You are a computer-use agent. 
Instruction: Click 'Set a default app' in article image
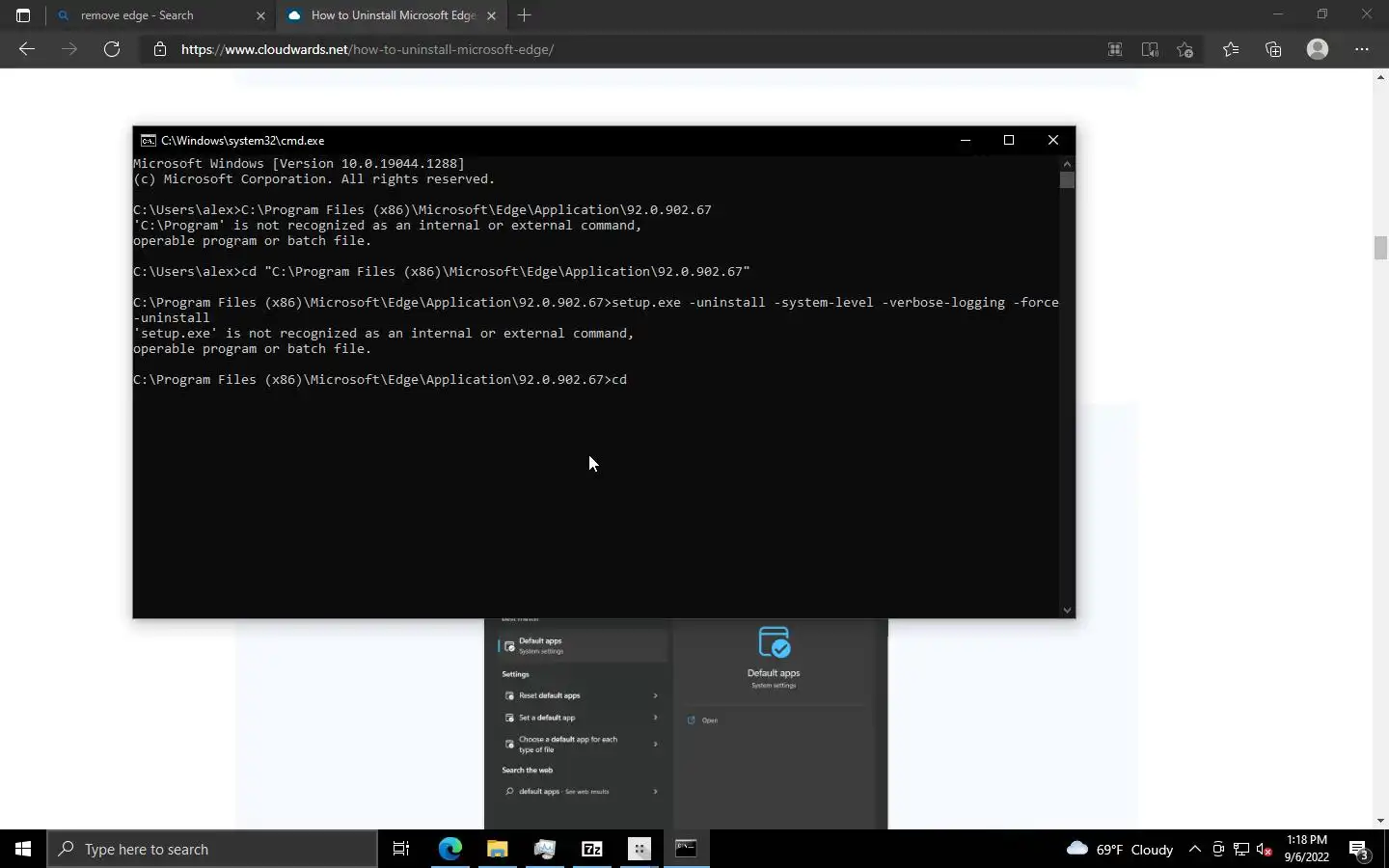546,718
